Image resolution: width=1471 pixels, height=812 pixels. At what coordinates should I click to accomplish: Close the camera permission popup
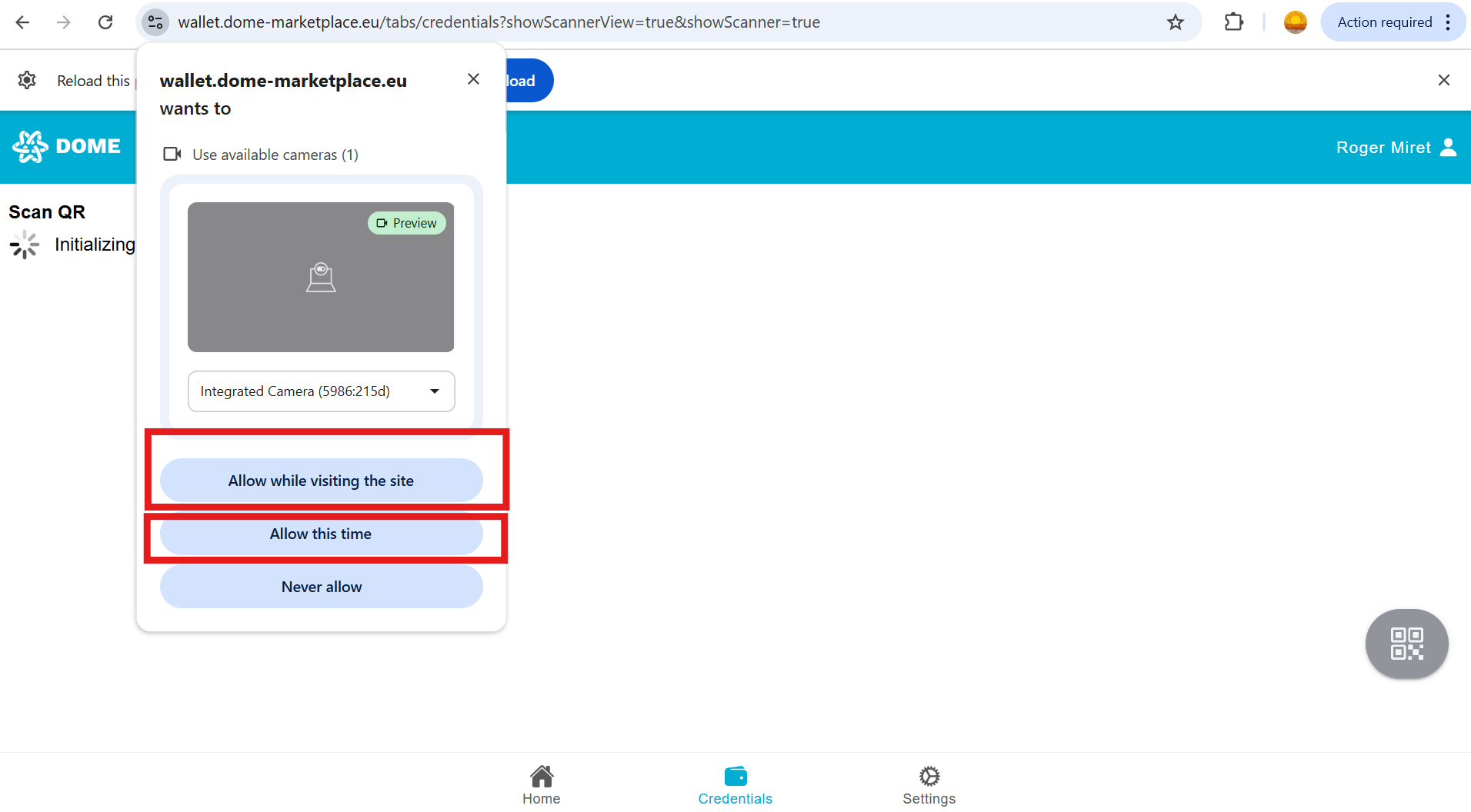[473, 79]
